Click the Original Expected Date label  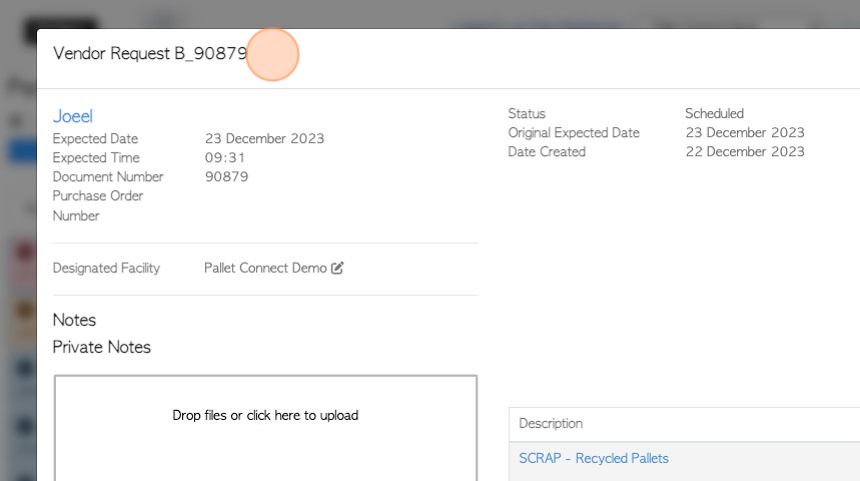(x=574, y=133)
